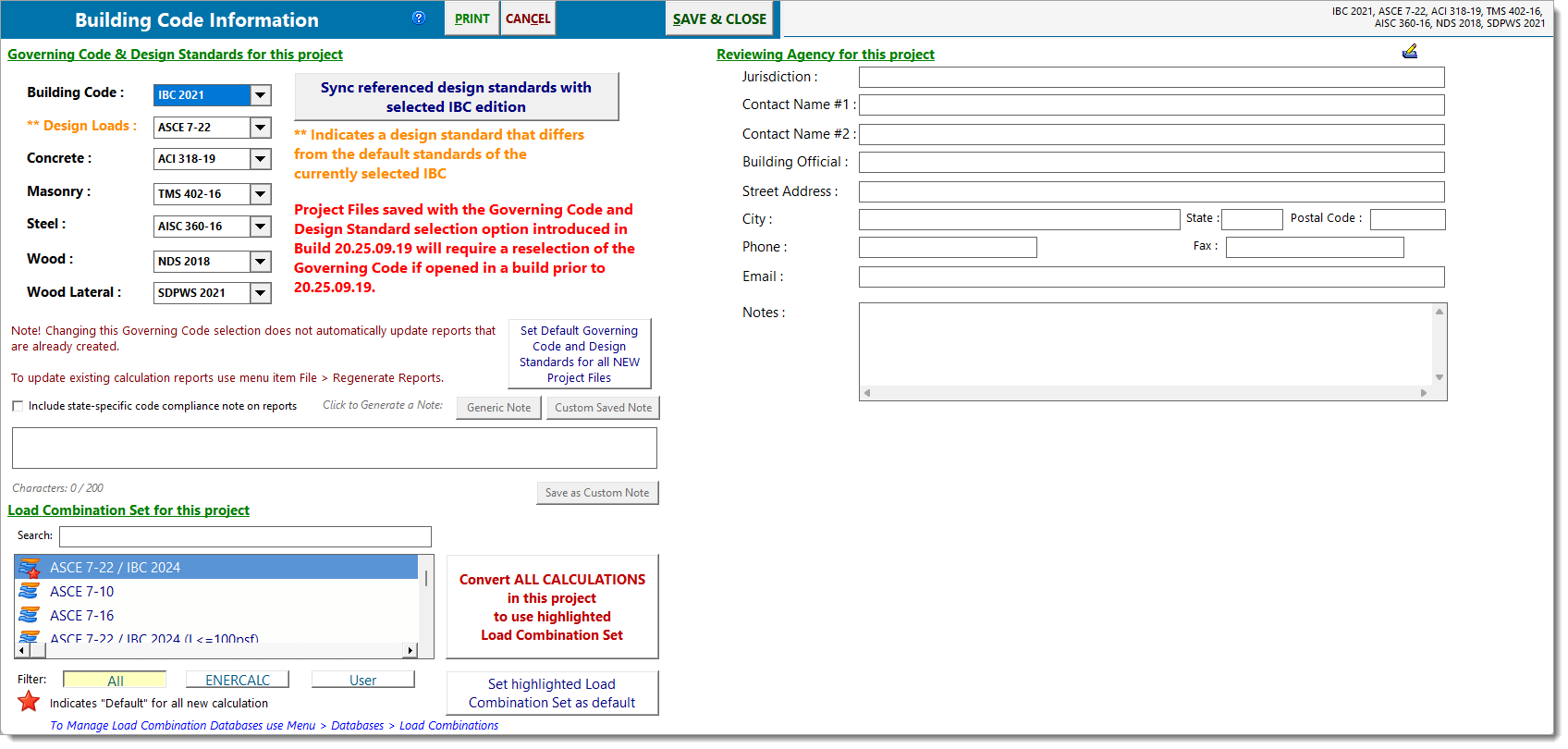
Task: Open the Steel AISC 360-16 dropdown
Action: 261,227
